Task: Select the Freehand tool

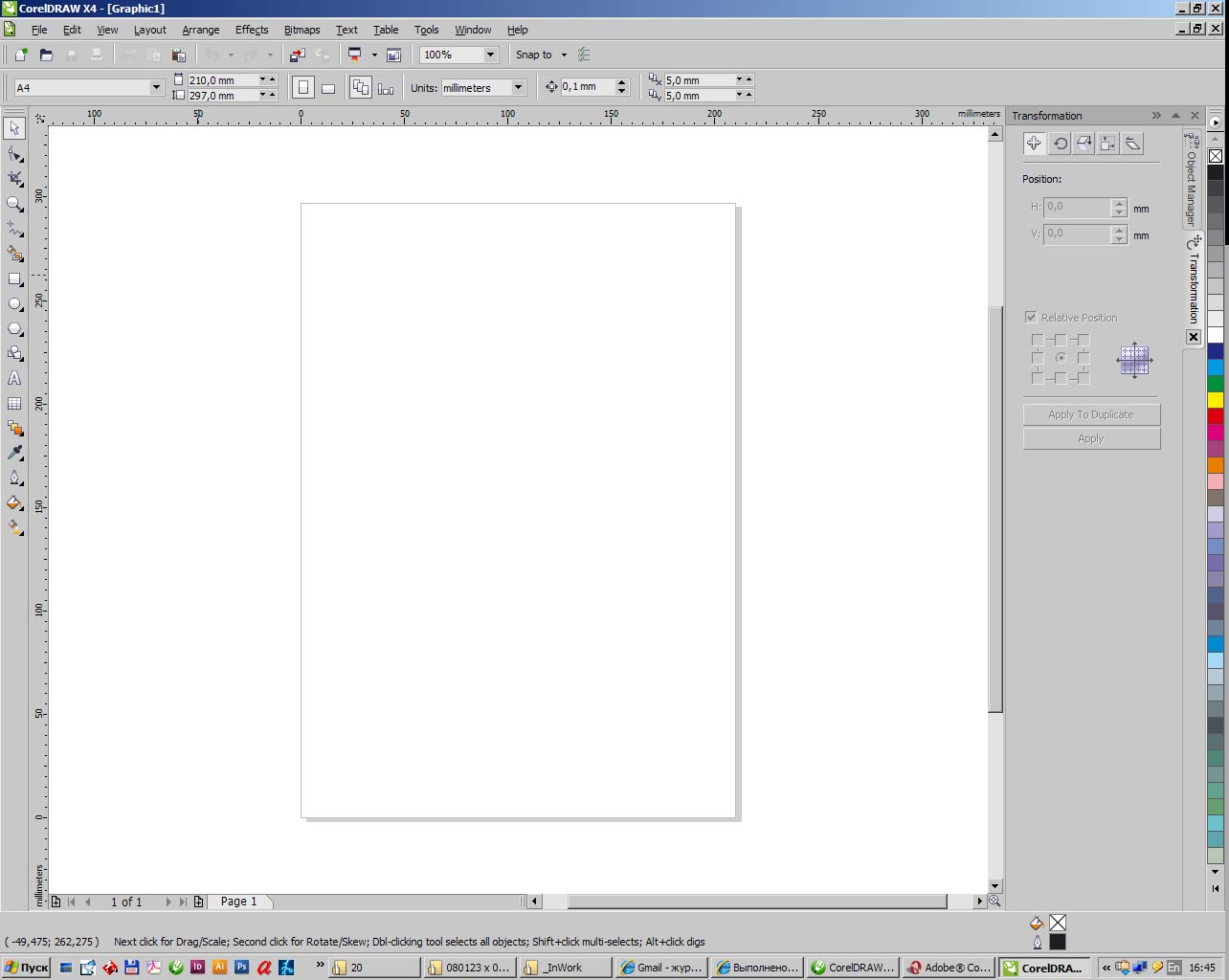Action: 14,229
